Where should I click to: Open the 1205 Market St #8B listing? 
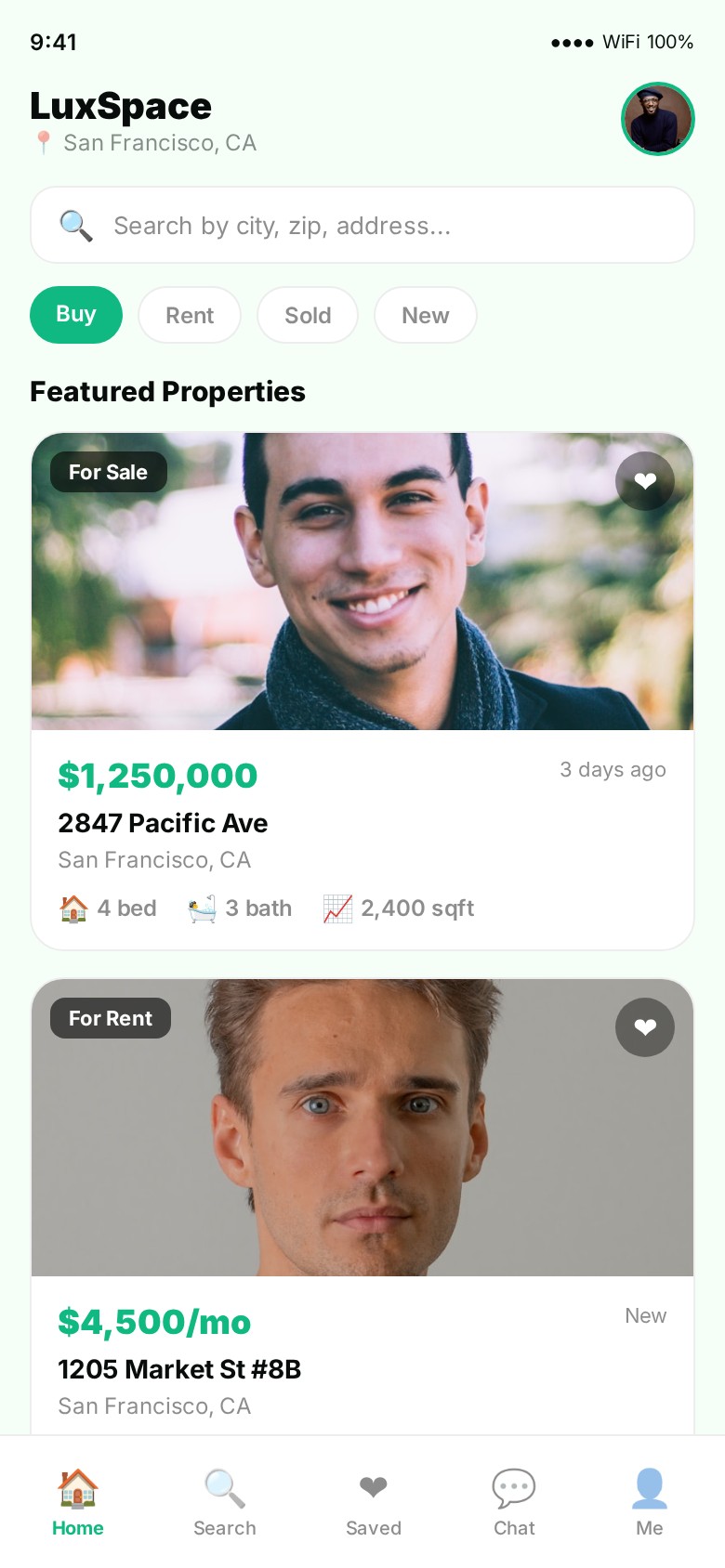(179, 1369)
